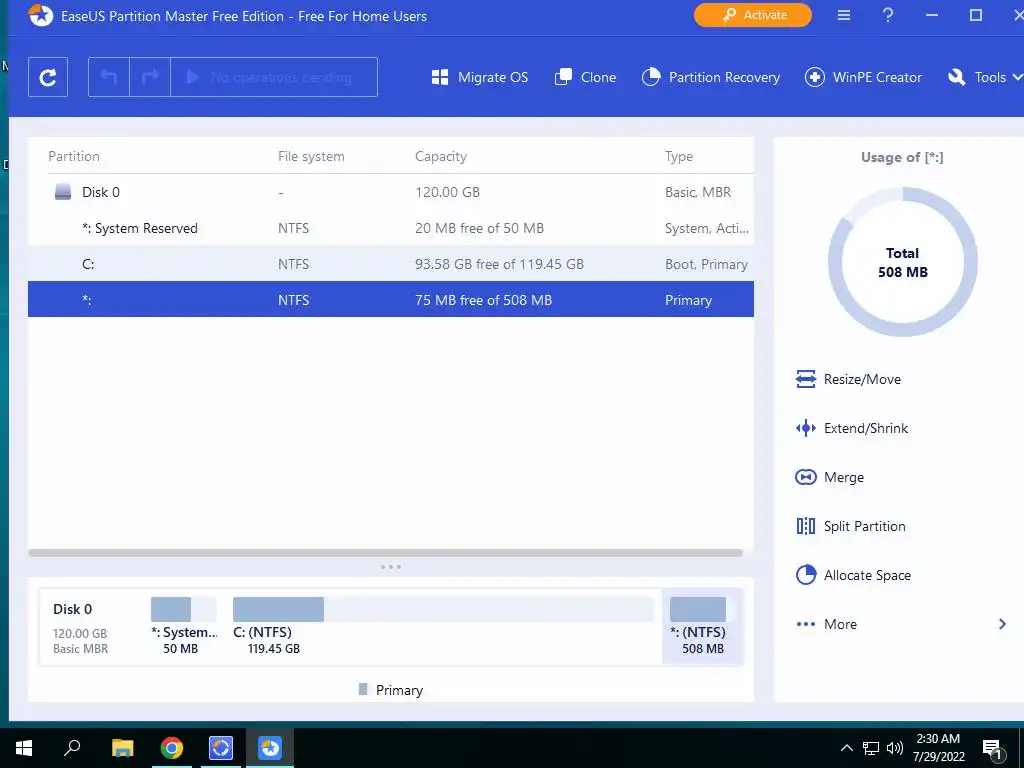This screenshot has width=1024, height=768.
Task: Click the horizontal scrollbar under partition list
Action: click(385, 553)
